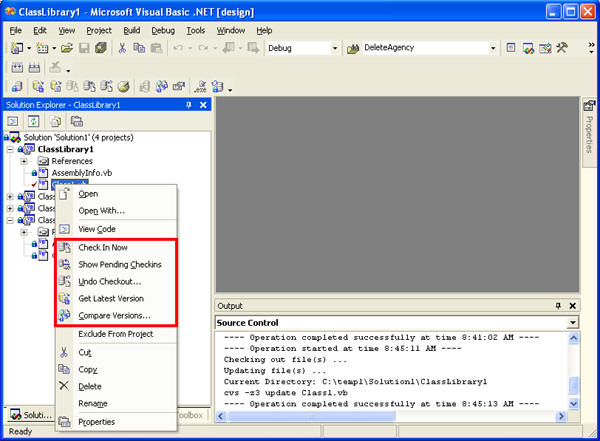Close the Output panel
The width and height of the screenshot is (600, 441).
pyautogui.click(x=572, y=305)
